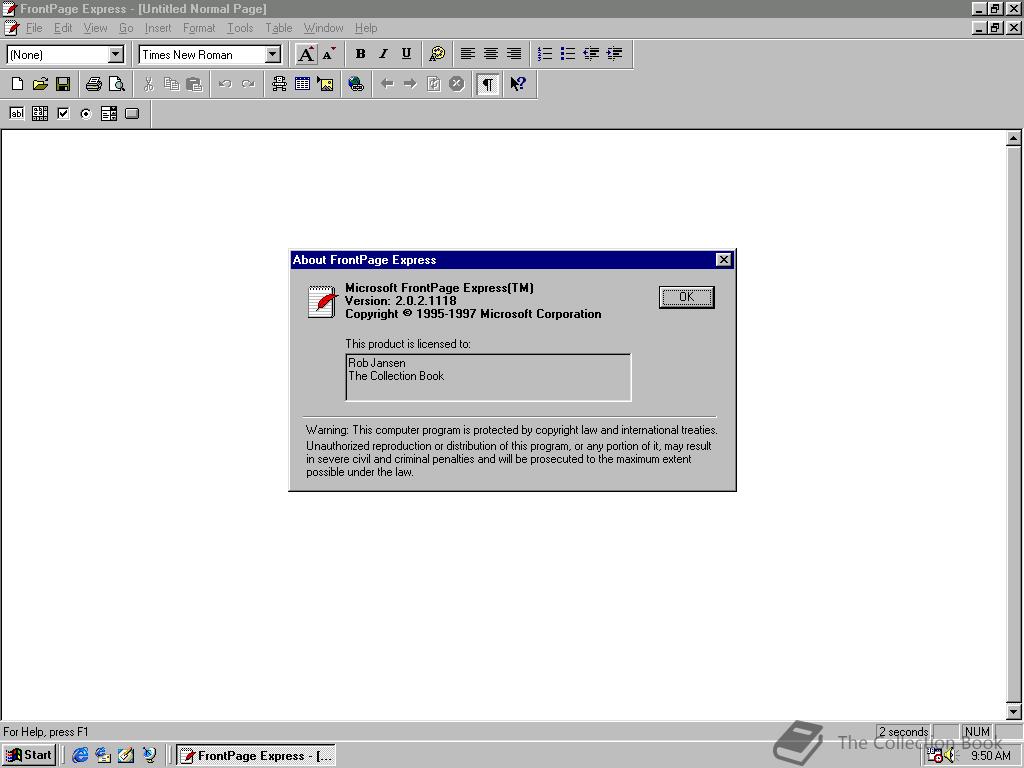This screenshot has height=768, width=1024.
Task: Save the page with floppy icon
Action: (x=63, y=84)
